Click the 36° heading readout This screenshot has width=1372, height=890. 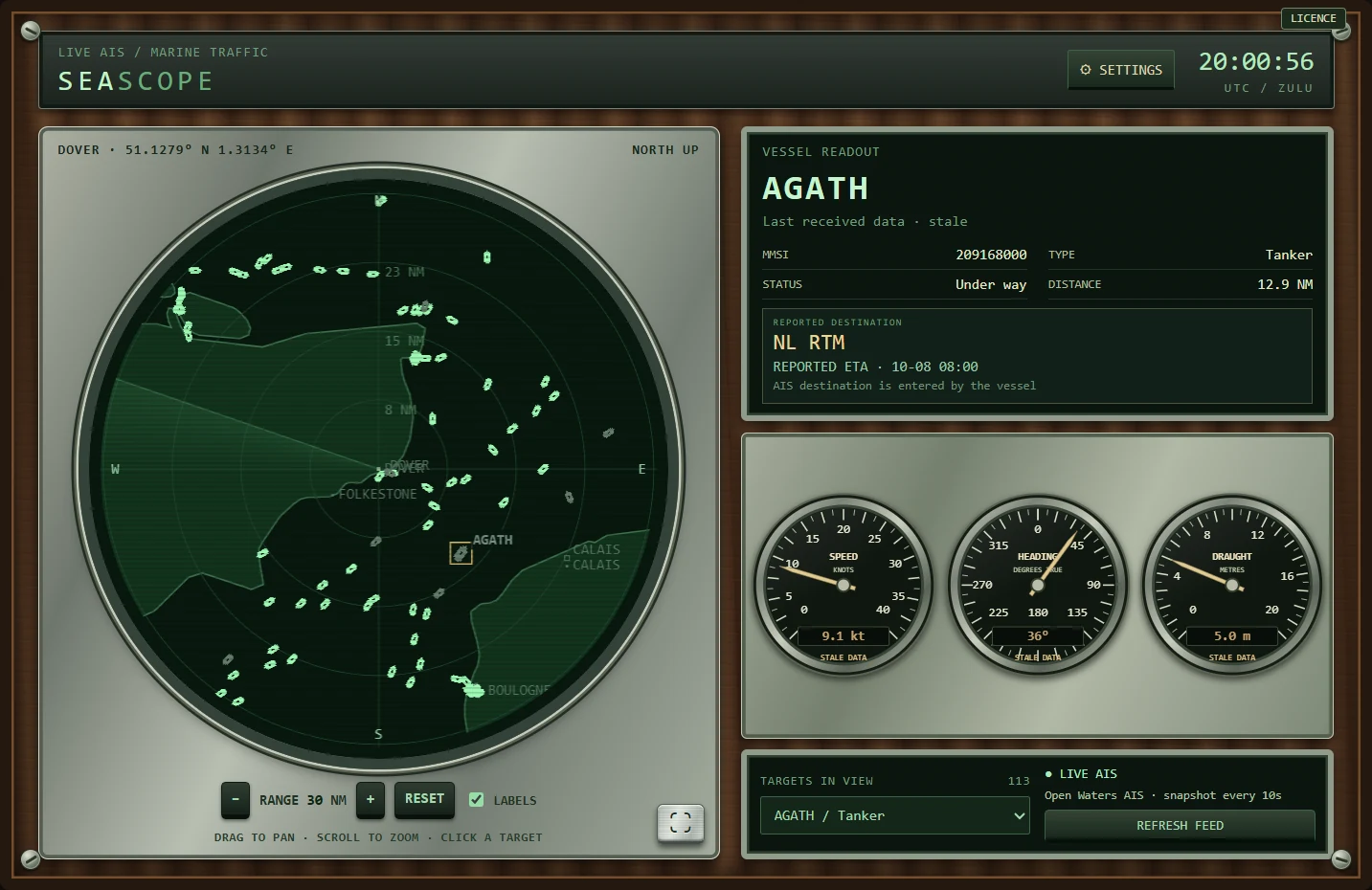[x=1038, y=635]
